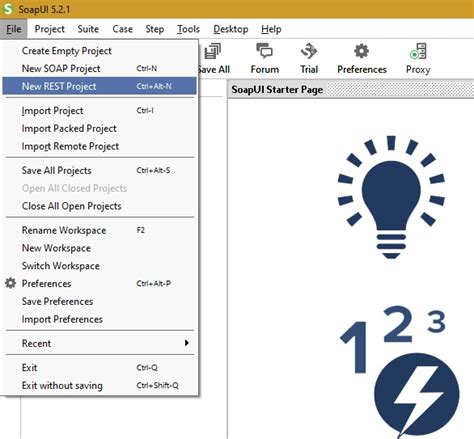Open the Project menu
The height and width of the screenshot is (439, 474).
click(50, 29)
